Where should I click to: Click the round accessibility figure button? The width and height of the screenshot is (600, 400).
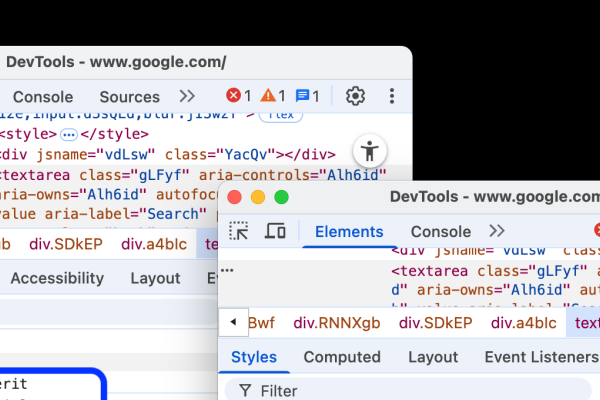[x=370, y=151]
